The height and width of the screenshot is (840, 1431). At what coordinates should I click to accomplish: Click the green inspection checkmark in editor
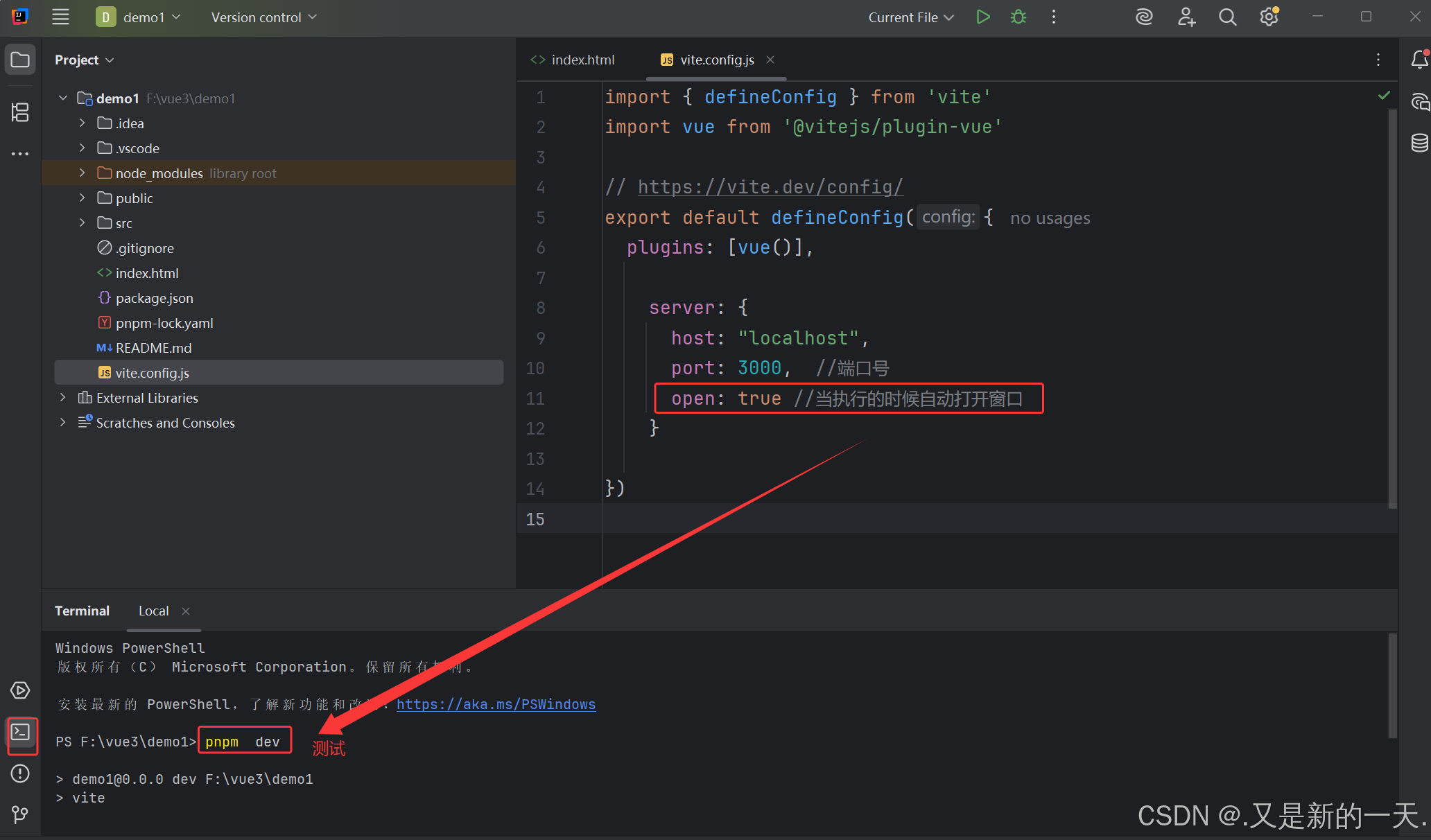click(1384, 96)
